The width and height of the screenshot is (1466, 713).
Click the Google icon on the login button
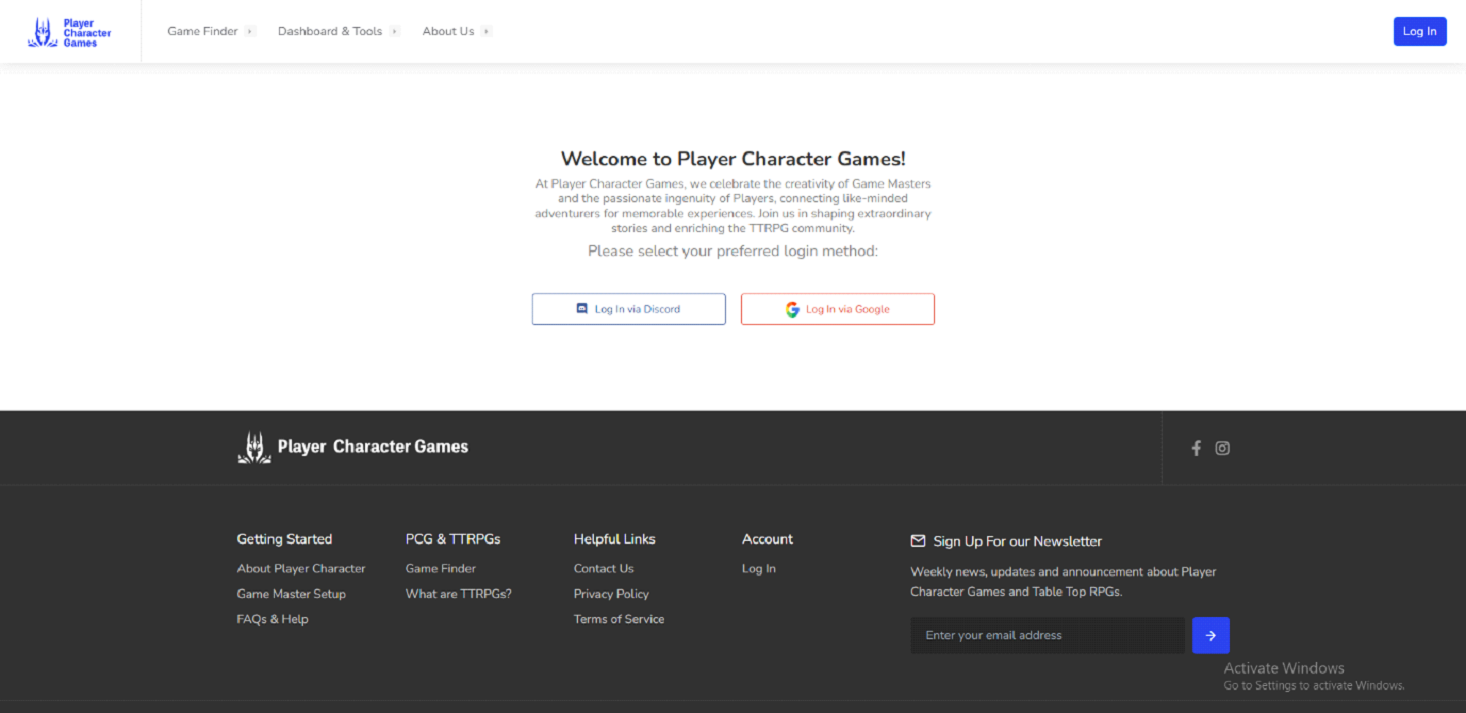(x=792, y=309)
